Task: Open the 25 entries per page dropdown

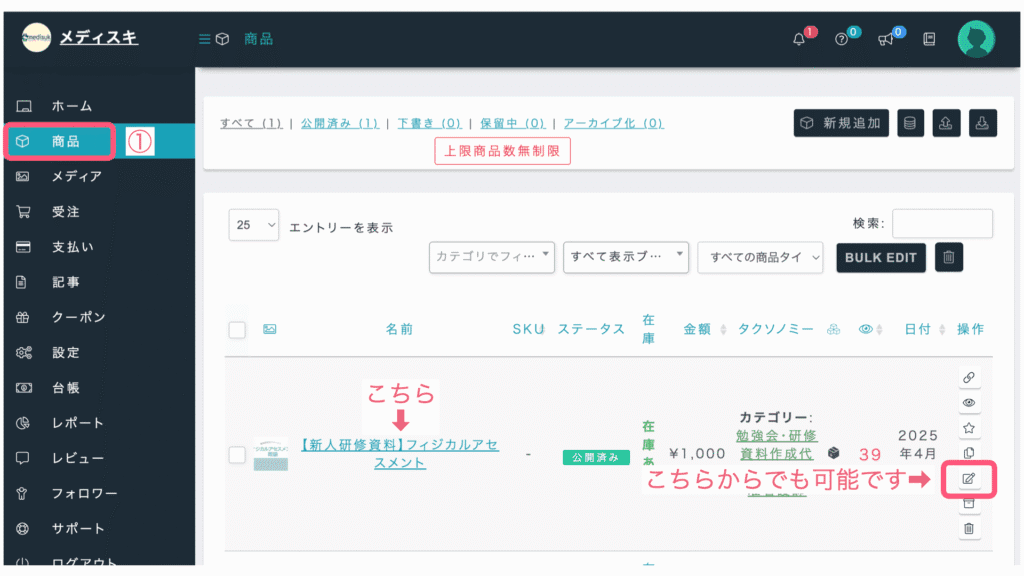Action: tap(254, 225)
